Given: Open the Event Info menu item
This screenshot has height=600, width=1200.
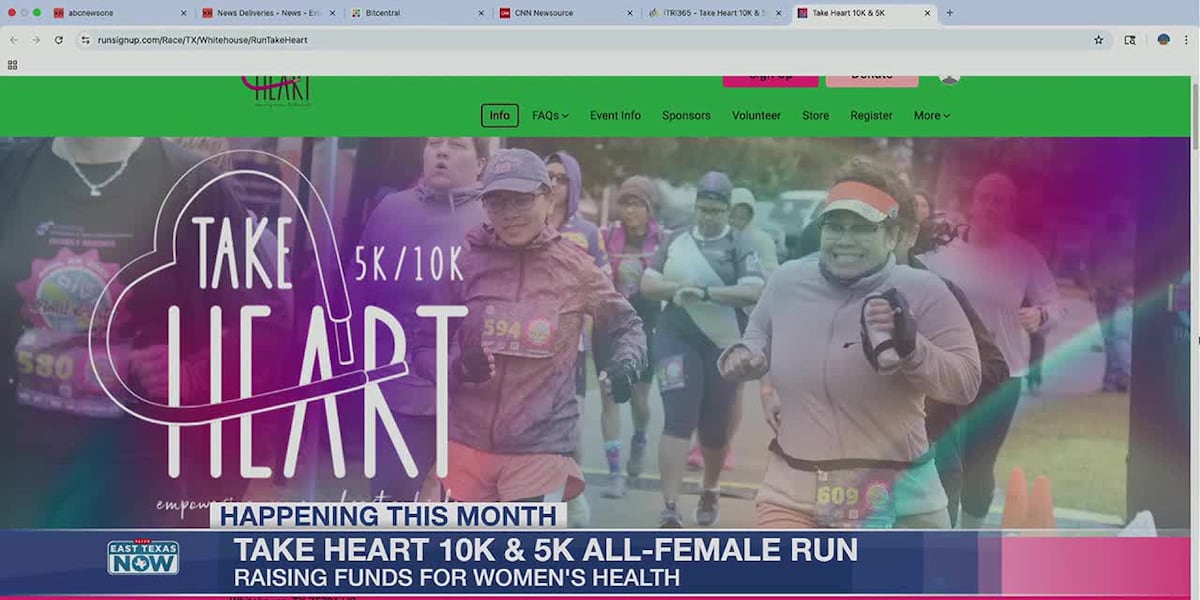Looking at the screenshot, I should point(615,116).
